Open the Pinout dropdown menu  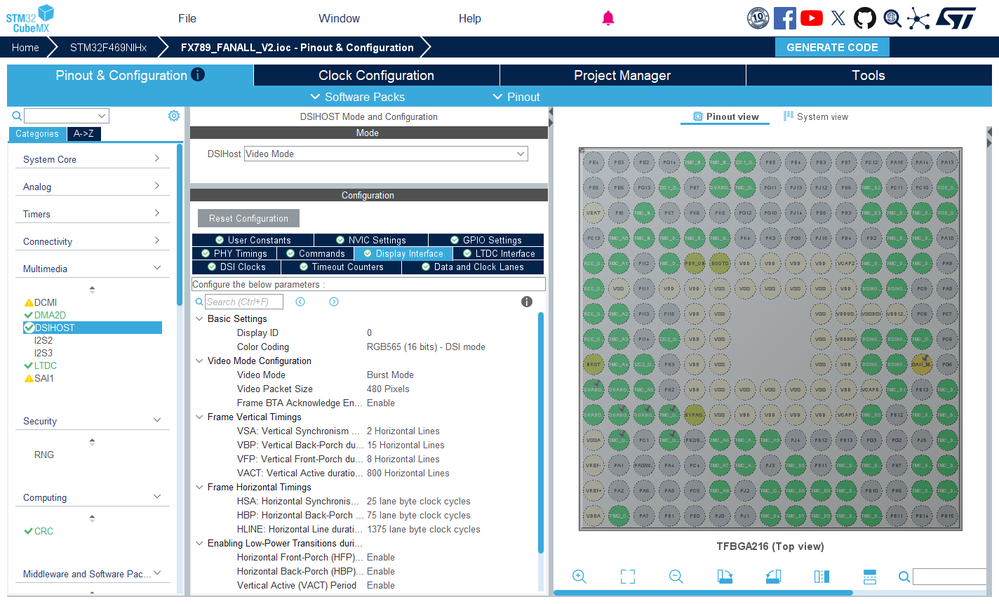pyautogui.click(x=516, y=97)
